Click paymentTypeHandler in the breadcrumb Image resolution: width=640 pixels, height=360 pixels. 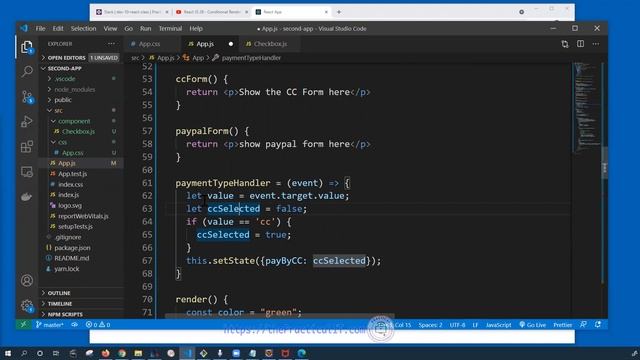[251, 58]
